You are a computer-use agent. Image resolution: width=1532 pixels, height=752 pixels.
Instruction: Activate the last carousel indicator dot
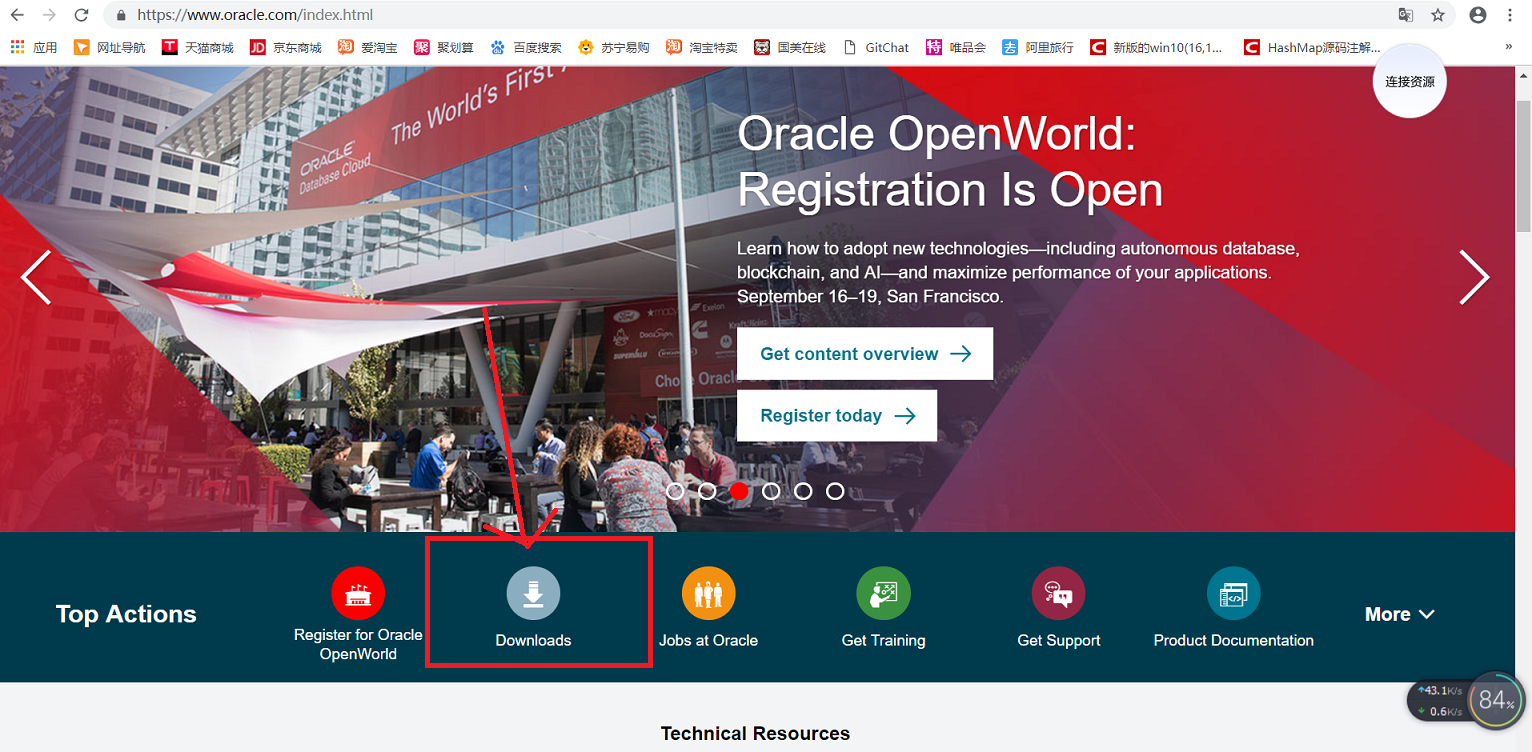pyautogui.click(x=835, y=490)
